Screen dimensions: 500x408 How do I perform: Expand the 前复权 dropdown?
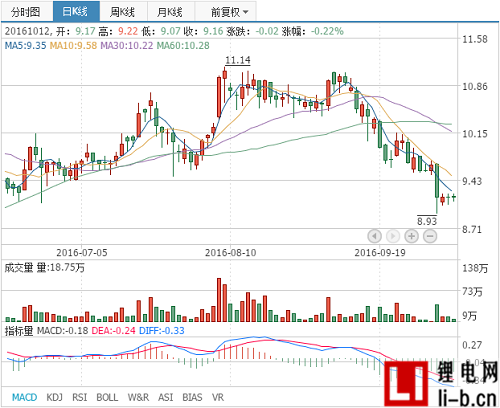pos(226,12)
